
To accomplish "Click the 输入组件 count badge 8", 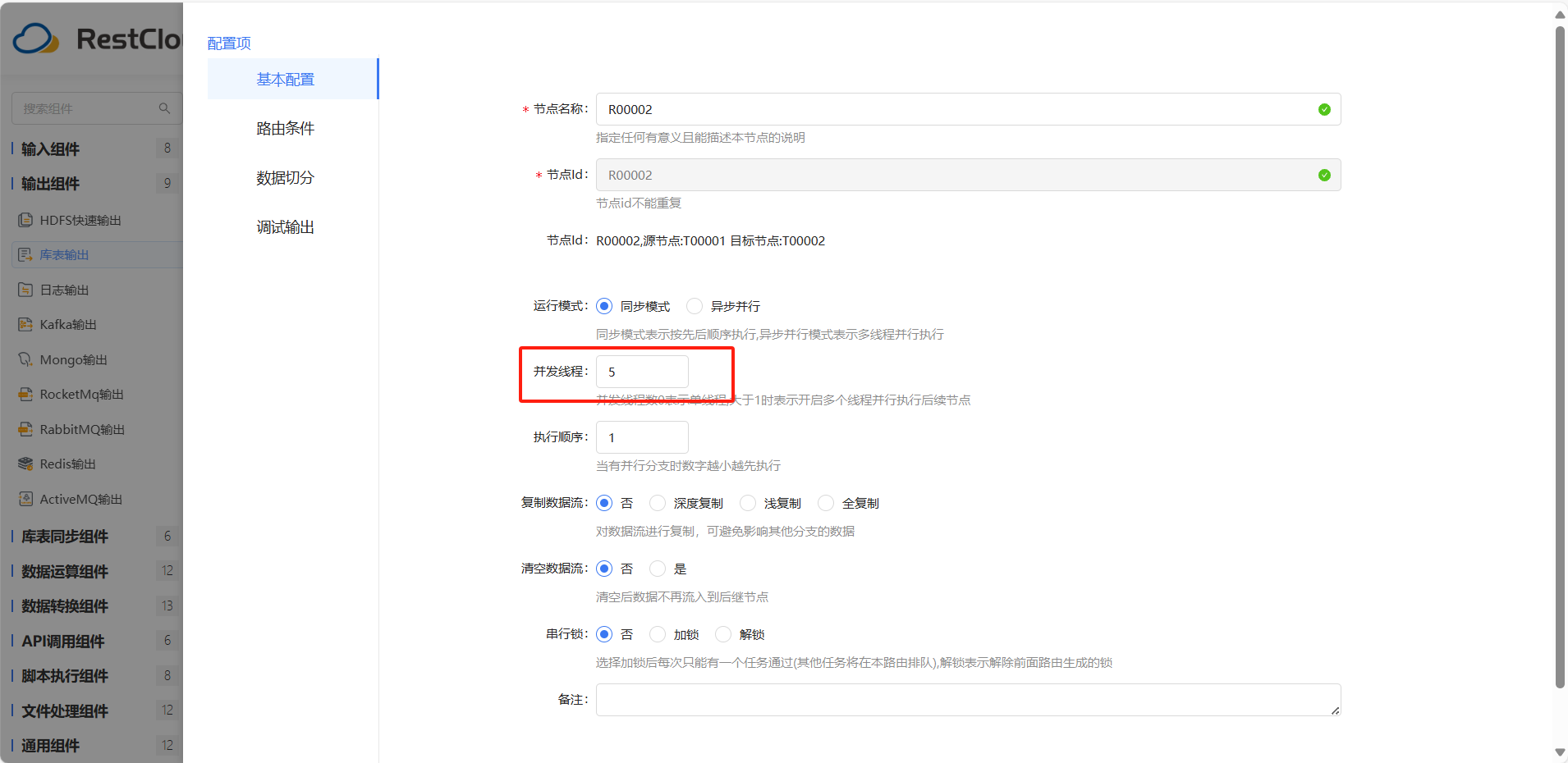I will (x=167, y=148).
